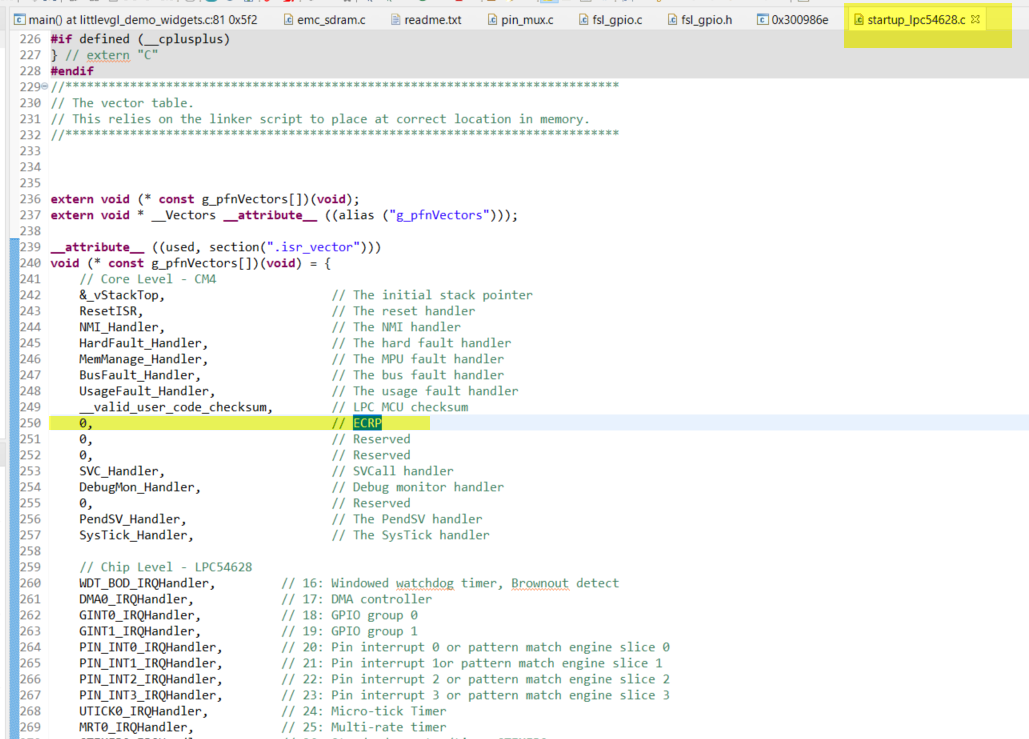The width and height of the screenshot is (1029, 739).
Task: Click the header file icon on fsl_gpio.h tab
Action: click(x=671, y=19)
